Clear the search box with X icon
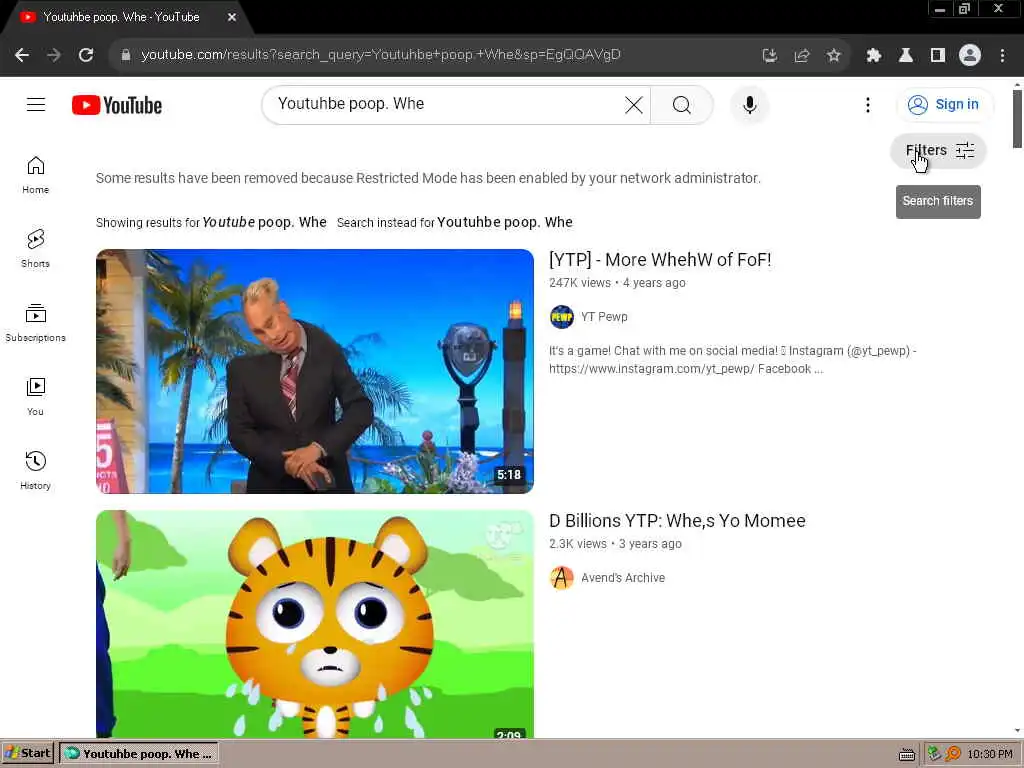The image size is (1024, 768). click(633, 104)
